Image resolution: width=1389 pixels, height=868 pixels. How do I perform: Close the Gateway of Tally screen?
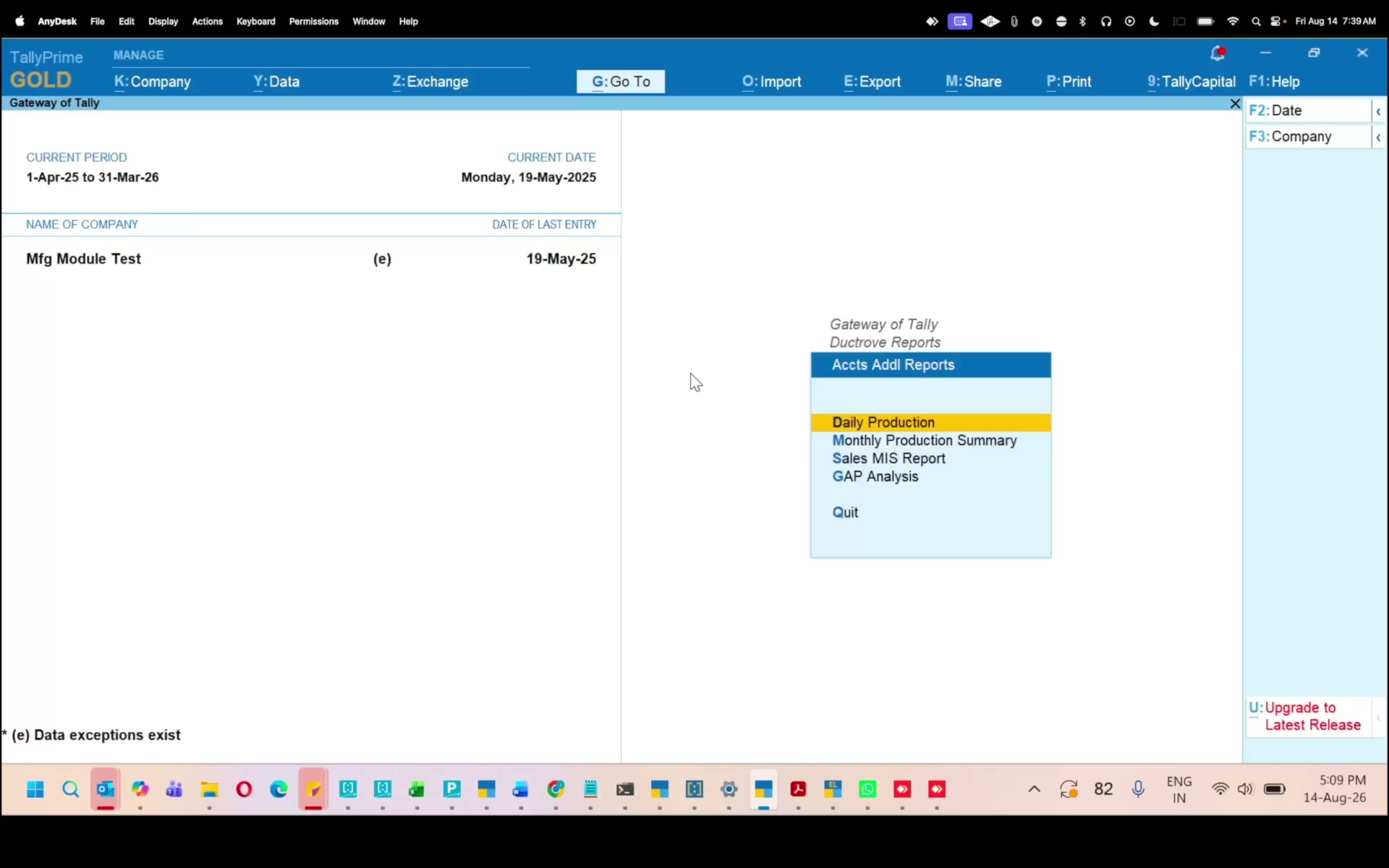click(x=1235, y=104)
